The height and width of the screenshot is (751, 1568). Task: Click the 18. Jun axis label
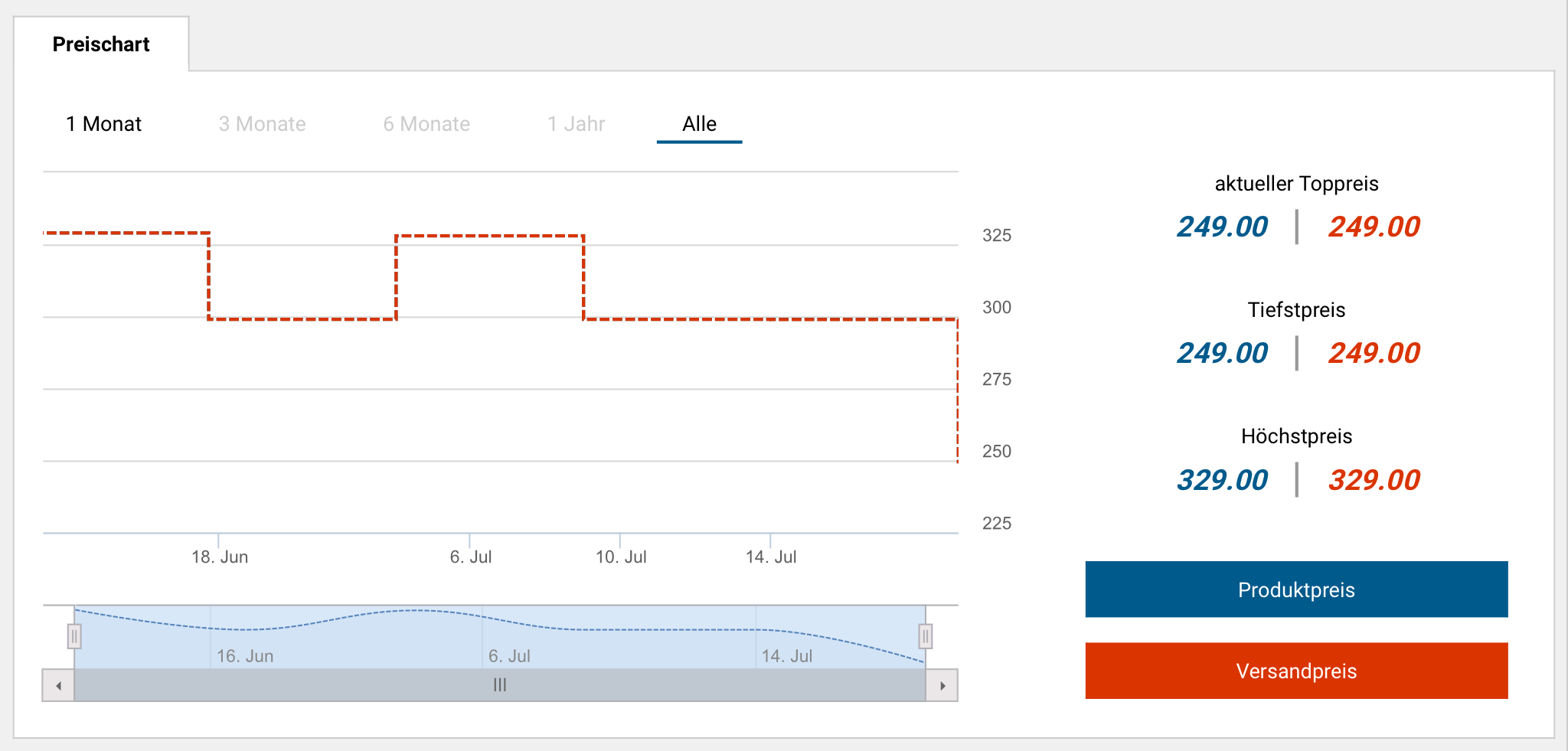220,557
